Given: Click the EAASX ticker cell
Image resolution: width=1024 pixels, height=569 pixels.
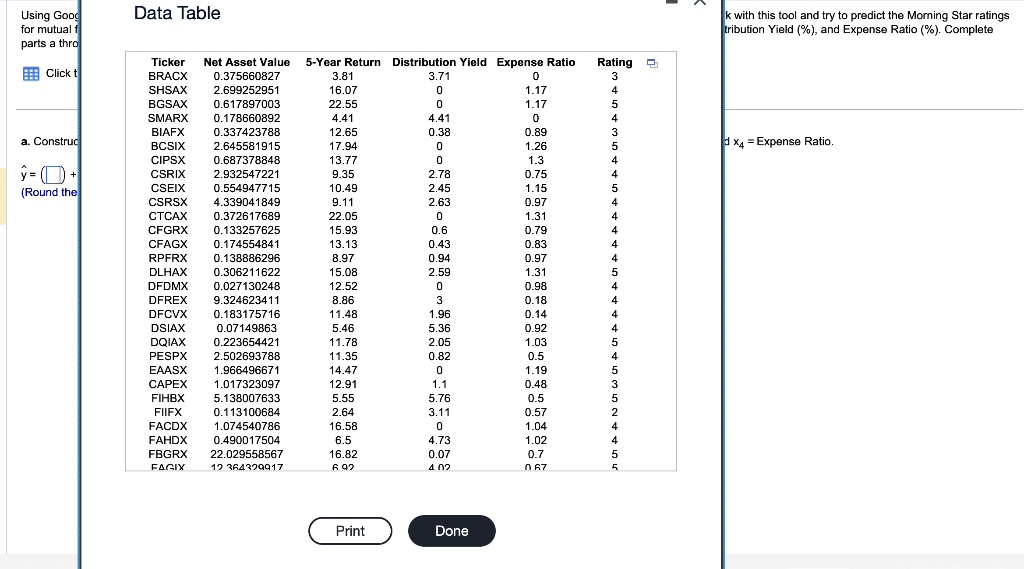Looking at the screenshot, I should [x=168, y=370].
